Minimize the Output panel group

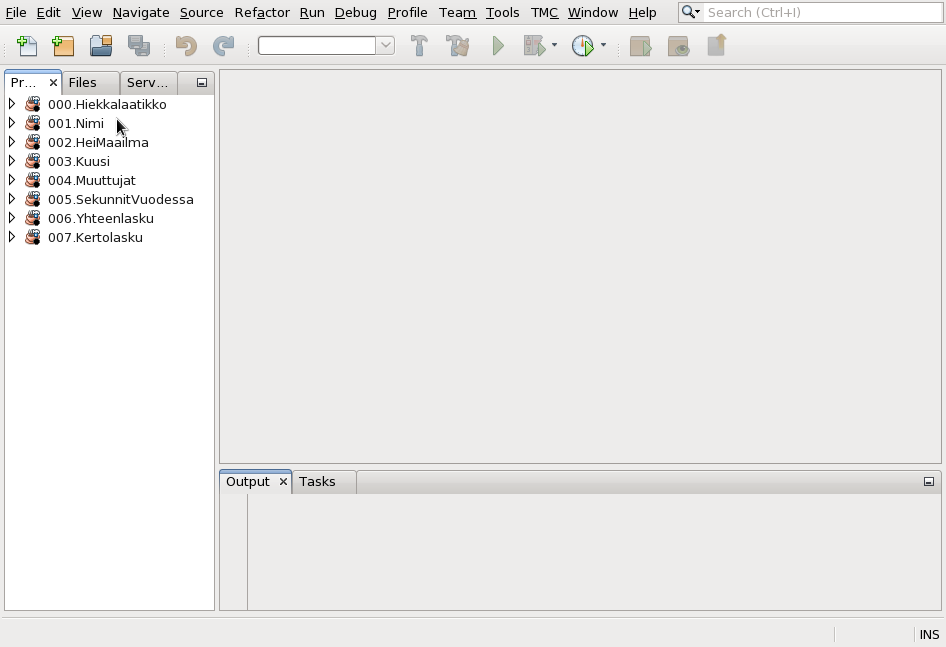coord(929,482)
